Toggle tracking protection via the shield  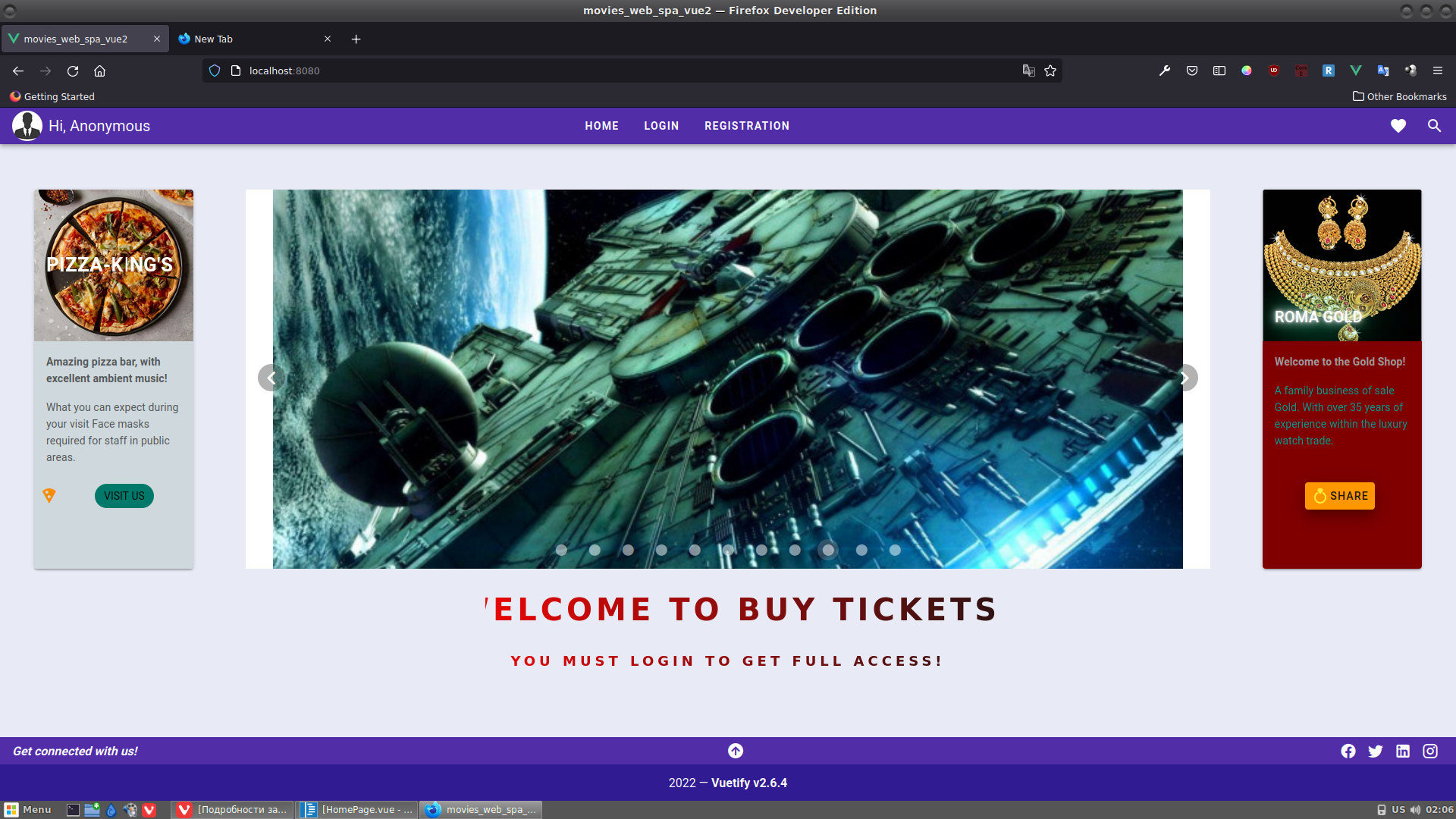click(215, 71)
